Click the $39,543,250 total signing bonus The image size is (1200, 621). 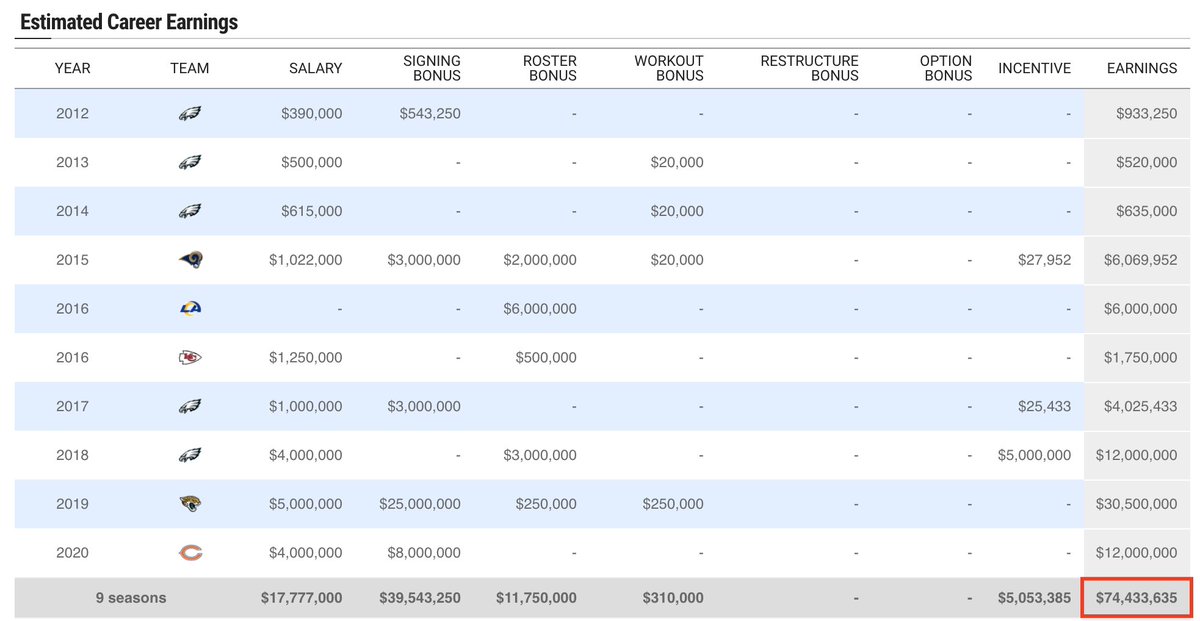[x=420, y=598]
